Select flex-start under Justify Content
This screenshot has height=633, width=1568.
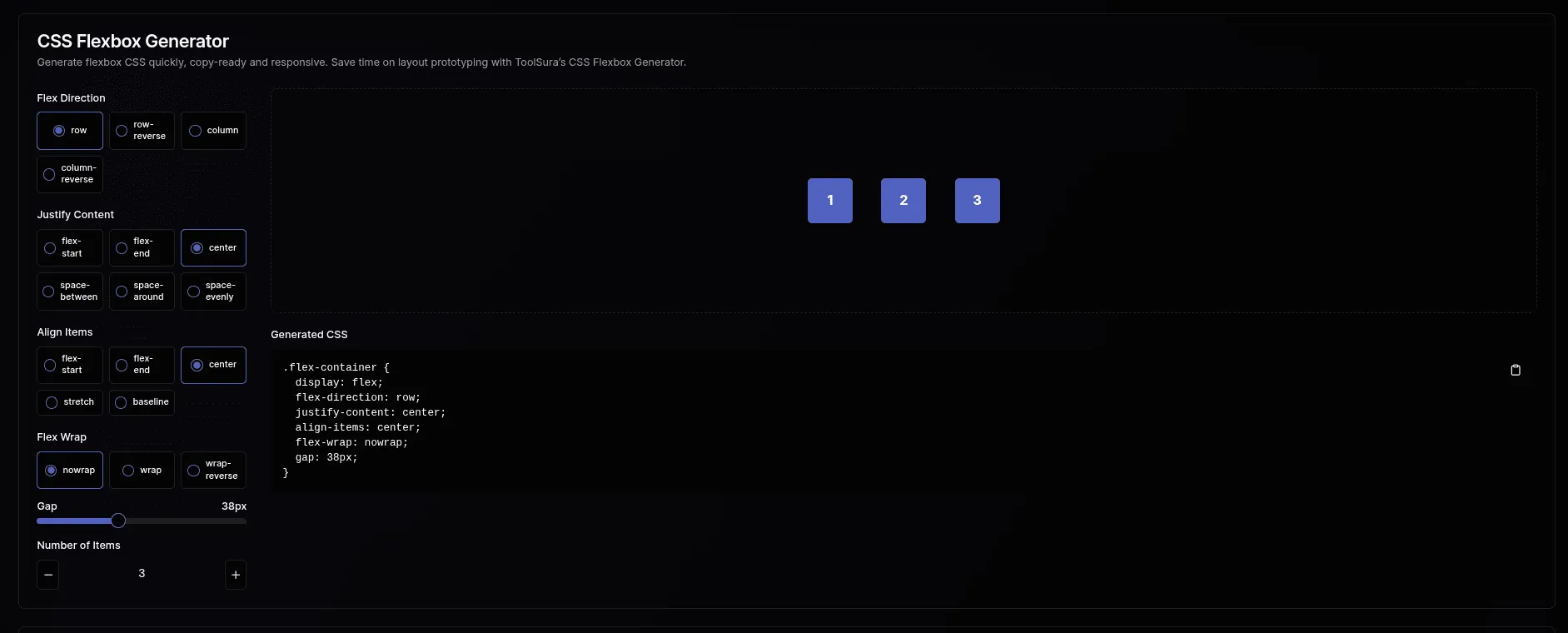point(70,248)
